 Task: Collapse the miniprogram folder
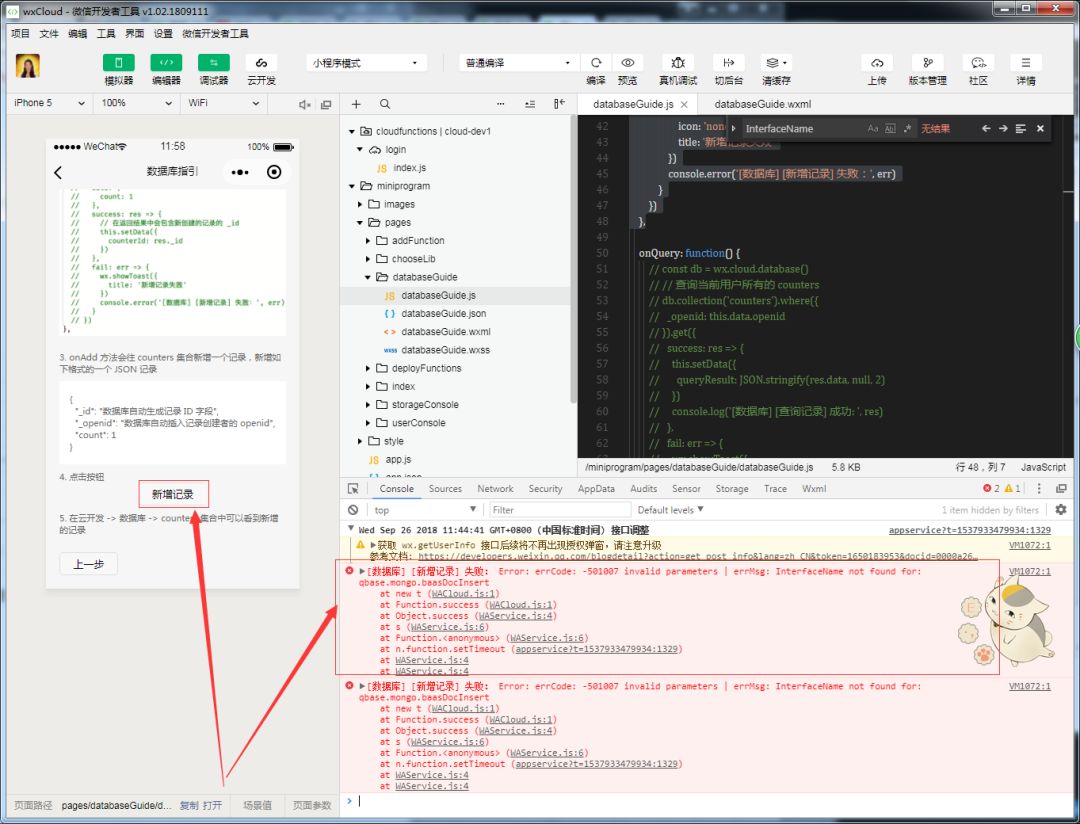[352, 186]
